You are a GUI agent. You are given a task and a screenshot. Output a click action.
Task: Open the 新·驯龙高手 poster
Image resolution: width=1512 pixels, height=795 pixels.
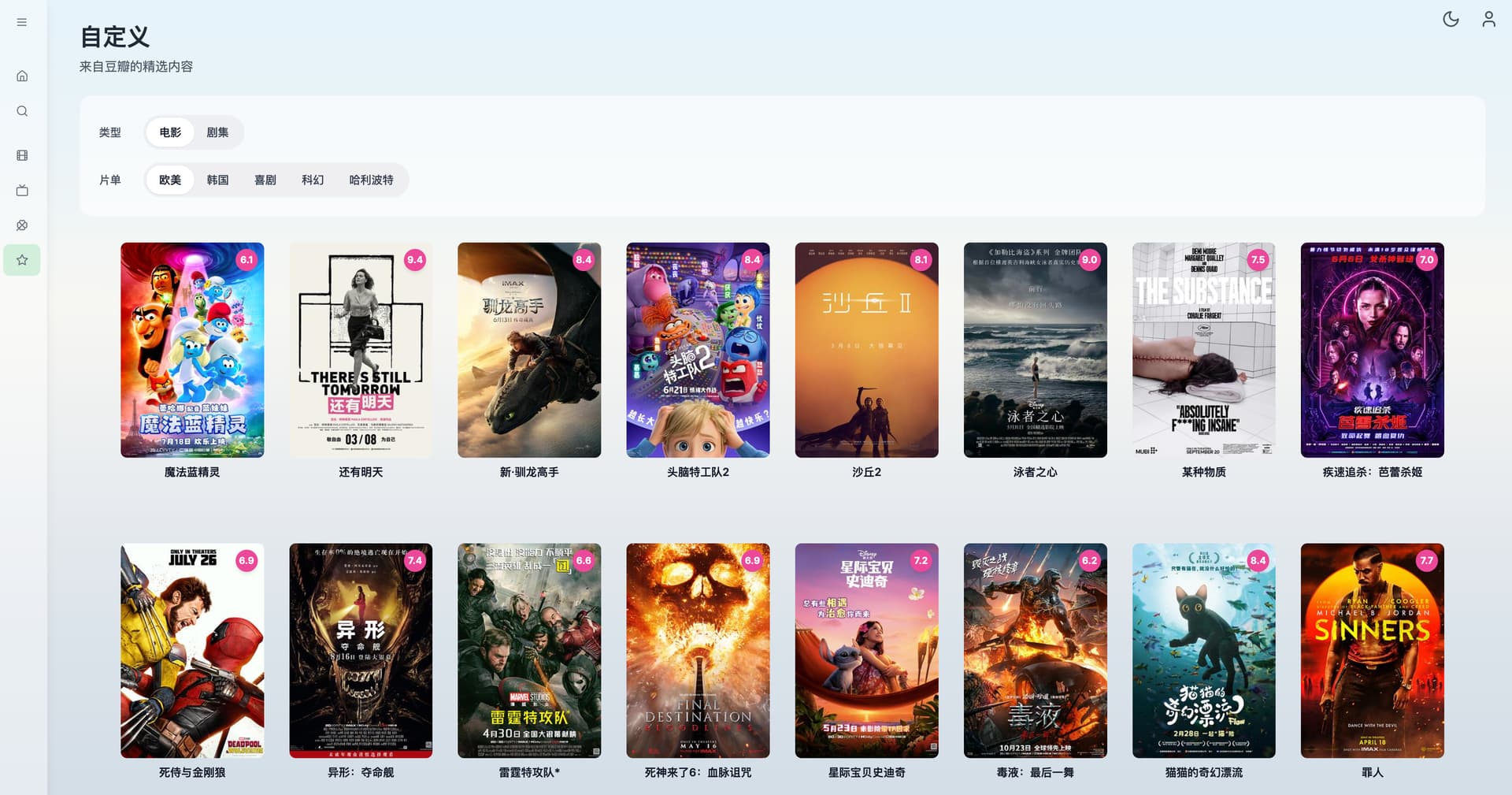[x=529, y=350]
